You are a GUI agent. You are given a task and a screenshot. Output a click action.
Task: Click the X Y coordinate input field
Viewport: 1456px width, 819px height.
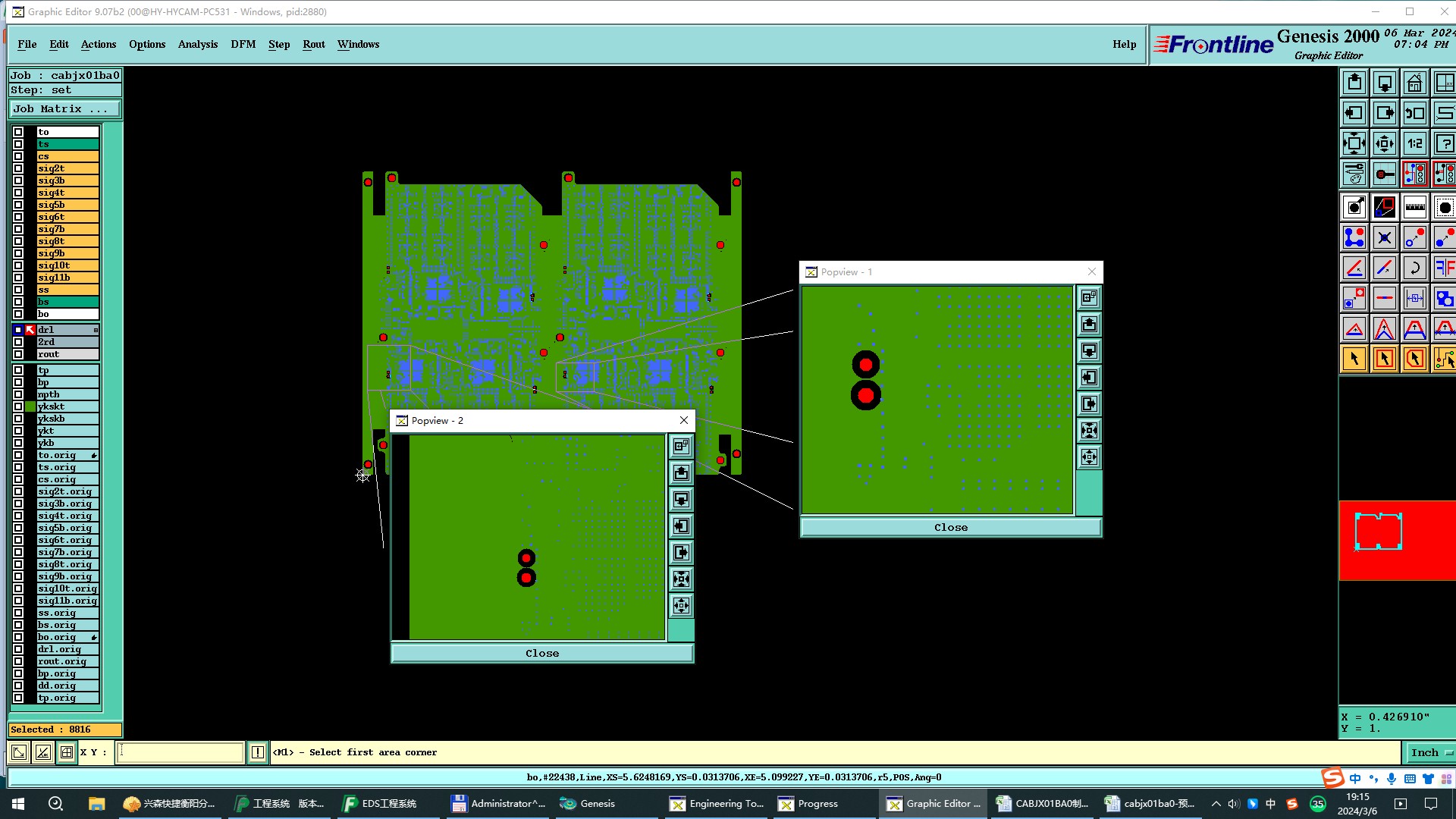coord(180,752)
